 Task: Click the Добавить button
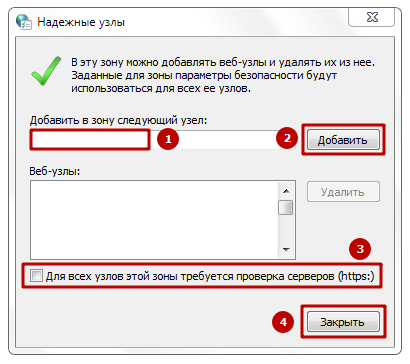343,140
